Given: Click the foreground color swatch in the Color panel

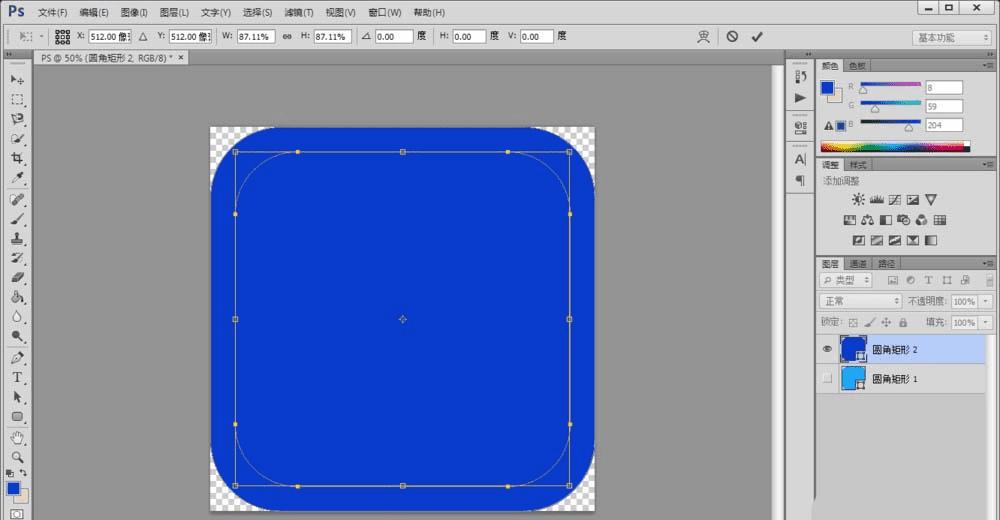Looking at the screenshot, I should [827, 87].
